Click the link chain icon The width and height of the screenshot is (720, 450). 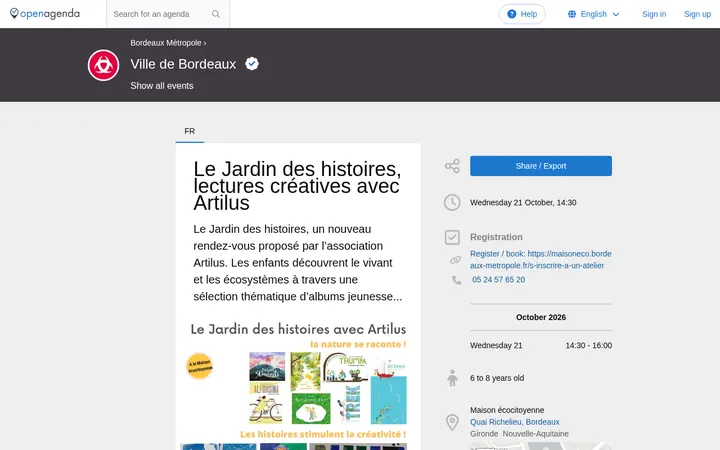455,260
